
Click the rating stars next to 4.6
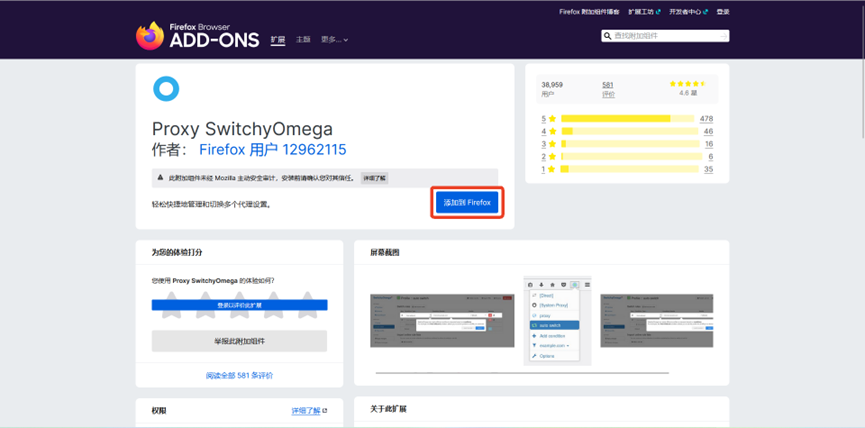[687, 84]
